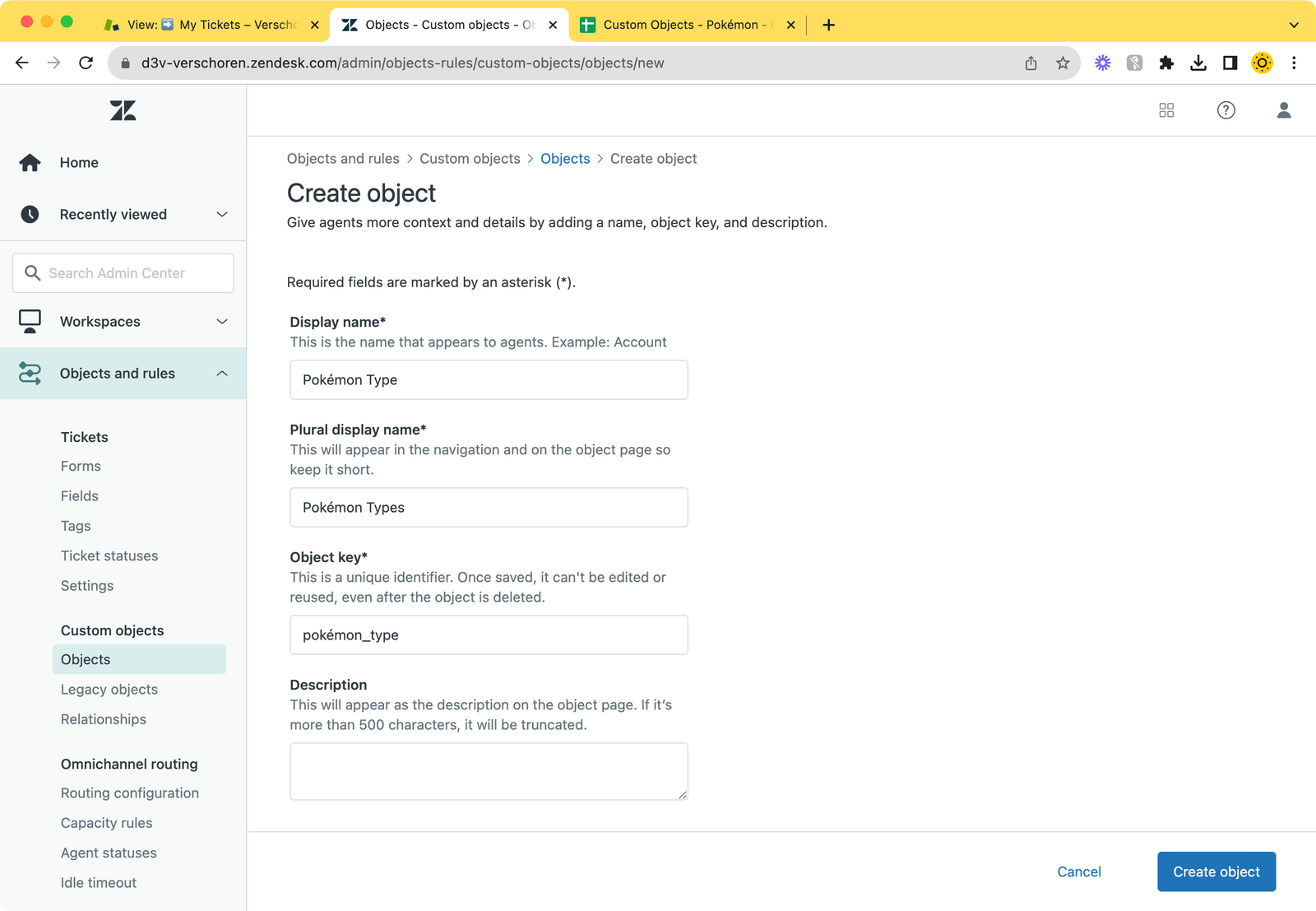Select the Workspaces monitor icon

[30, 321]
